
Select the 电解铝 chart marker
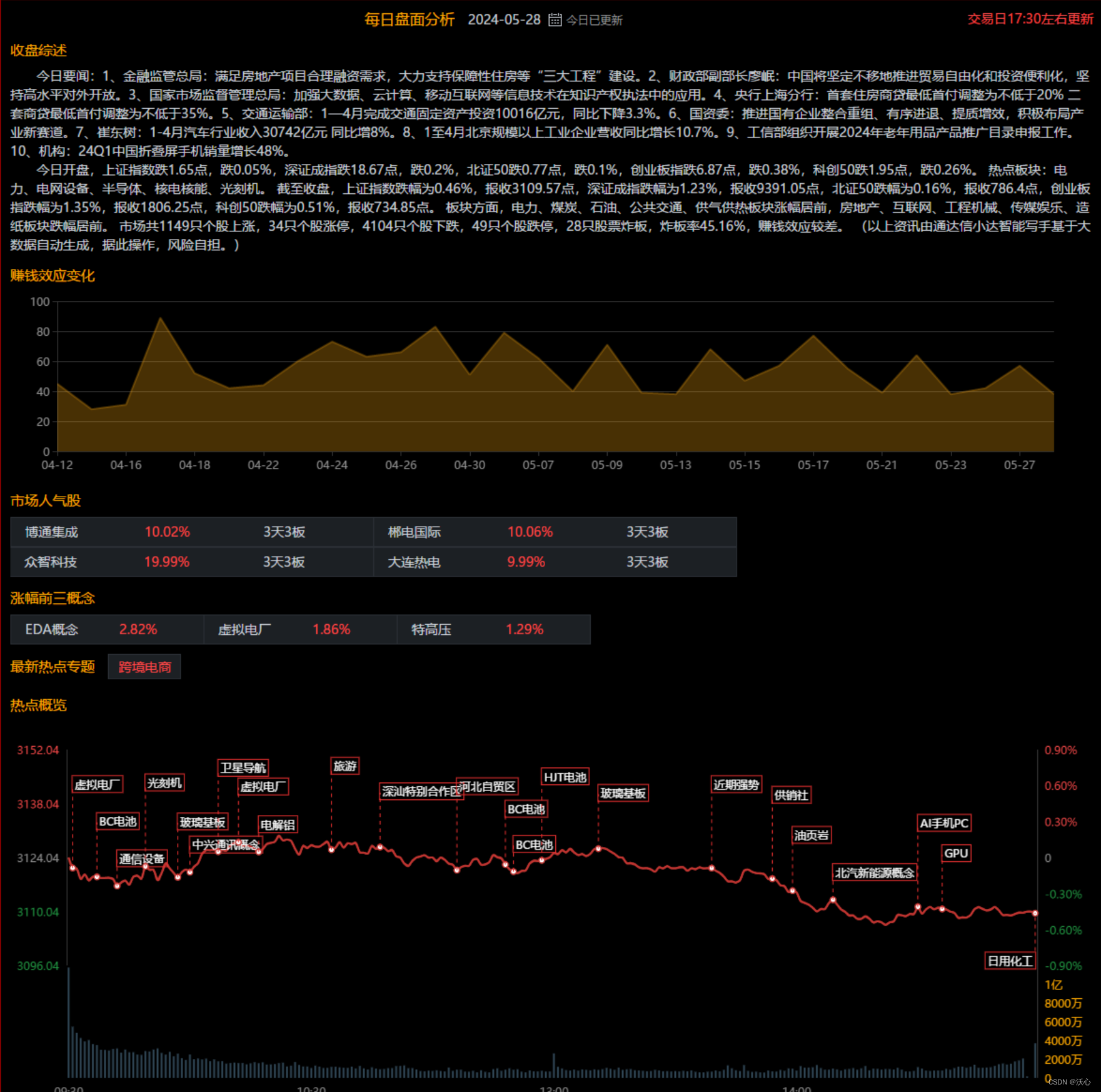[278, 826]
